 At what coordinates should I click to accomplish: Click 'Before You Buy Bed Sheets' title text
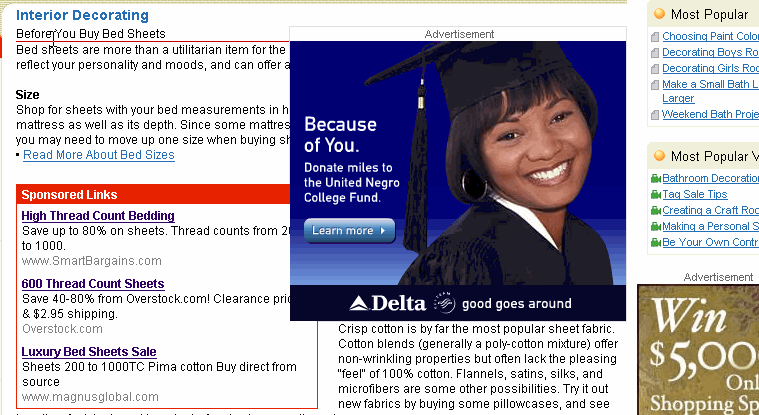coord(91,34)
